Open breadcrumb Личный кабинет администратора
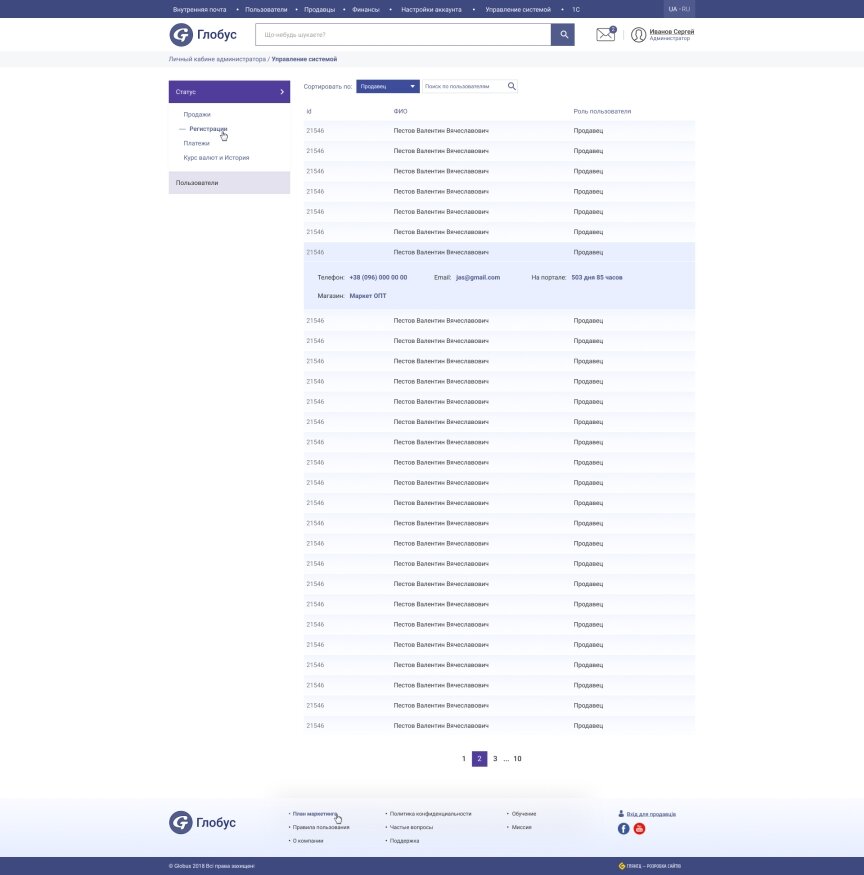 coord(217,59)
